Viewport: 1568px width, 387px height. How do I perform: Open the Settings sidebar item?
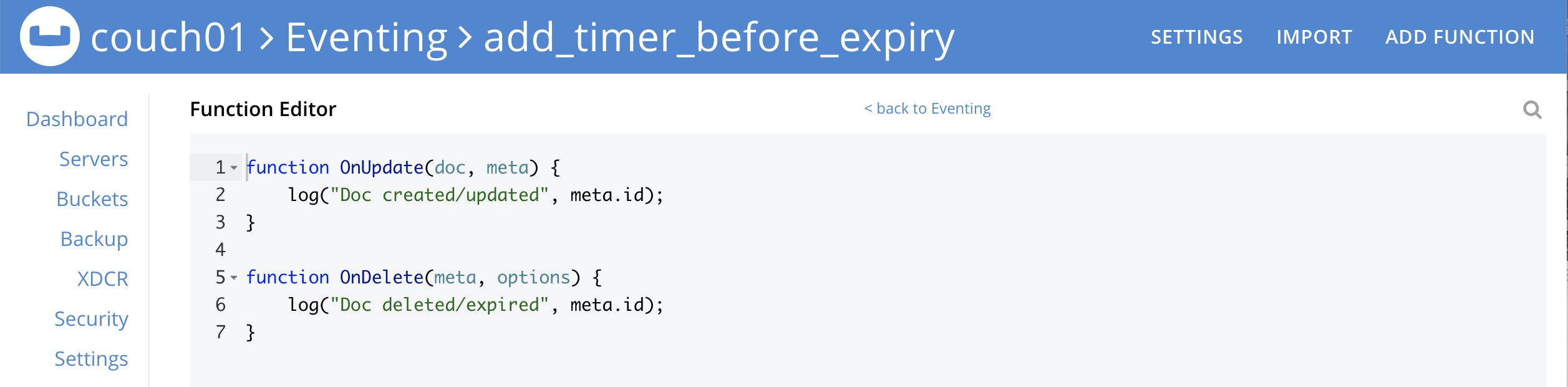(x=91, y=359)
